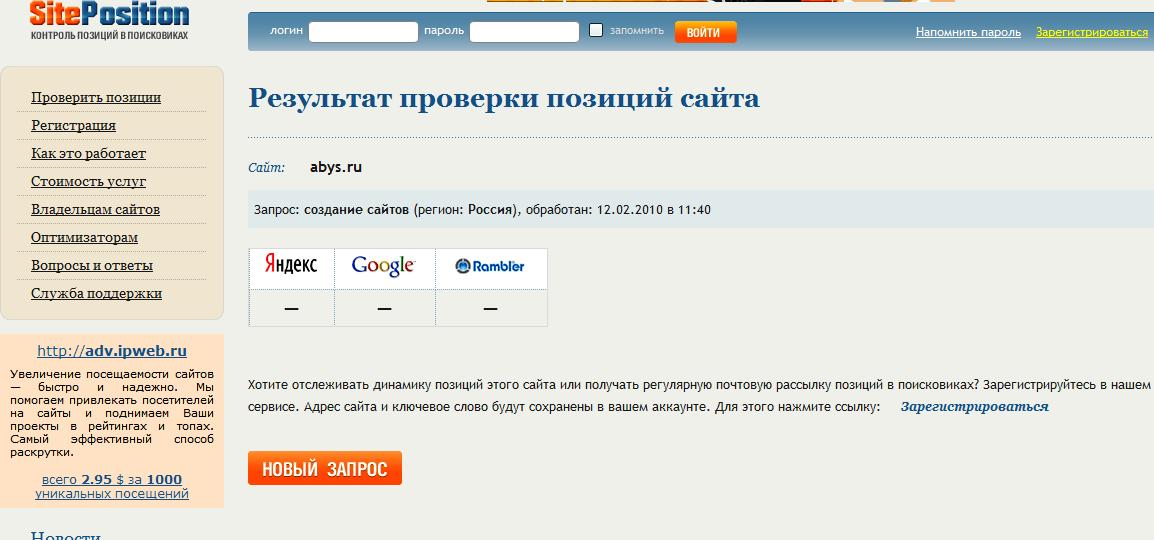
Task: Click the Сайт: label
Action: pos(266,168)
